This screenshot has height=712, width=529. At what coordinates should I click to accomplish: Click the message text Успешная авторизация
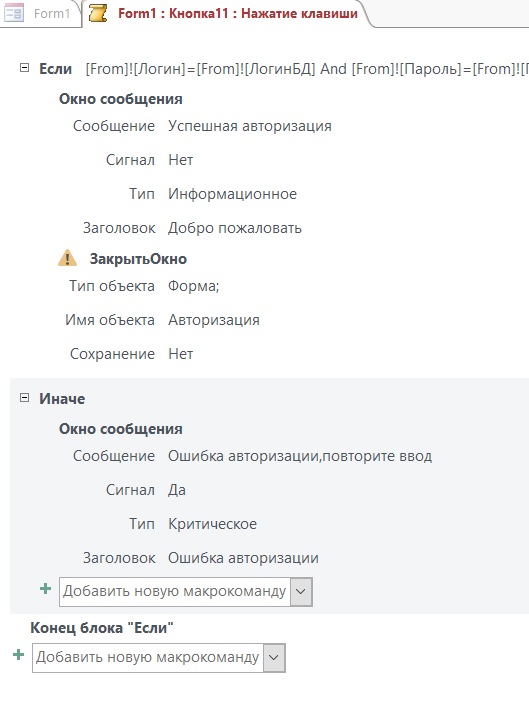tap(250, 126)
